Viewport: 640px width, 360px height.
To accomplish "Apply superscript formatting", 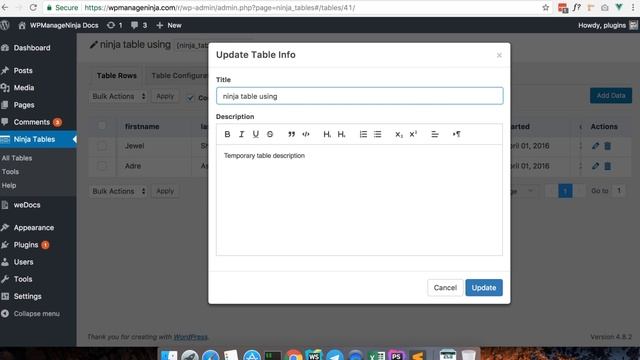I will pyautogui.click(x=413, y=134).
